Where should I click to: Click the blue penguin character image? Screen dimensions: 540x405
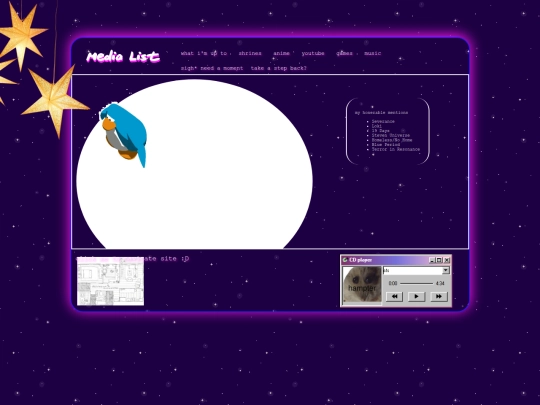click(x=124, y=135)
